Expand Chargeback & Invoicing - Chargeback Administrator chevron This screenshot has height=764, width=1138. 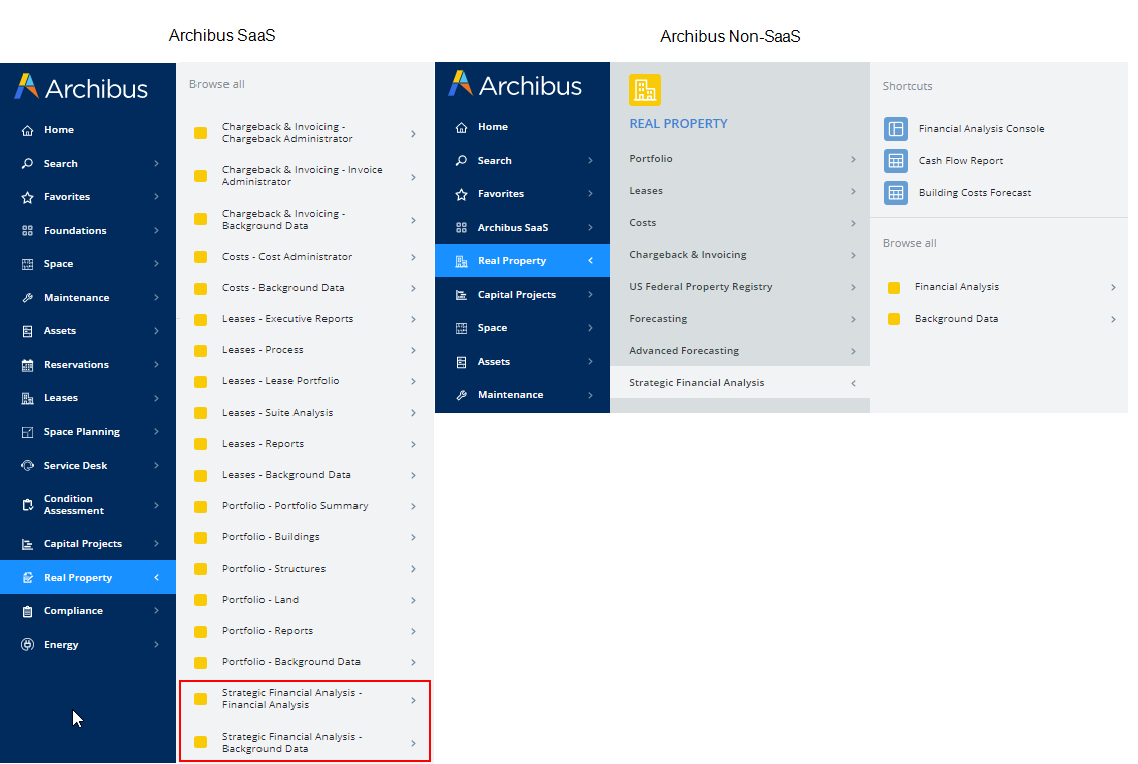413,134
